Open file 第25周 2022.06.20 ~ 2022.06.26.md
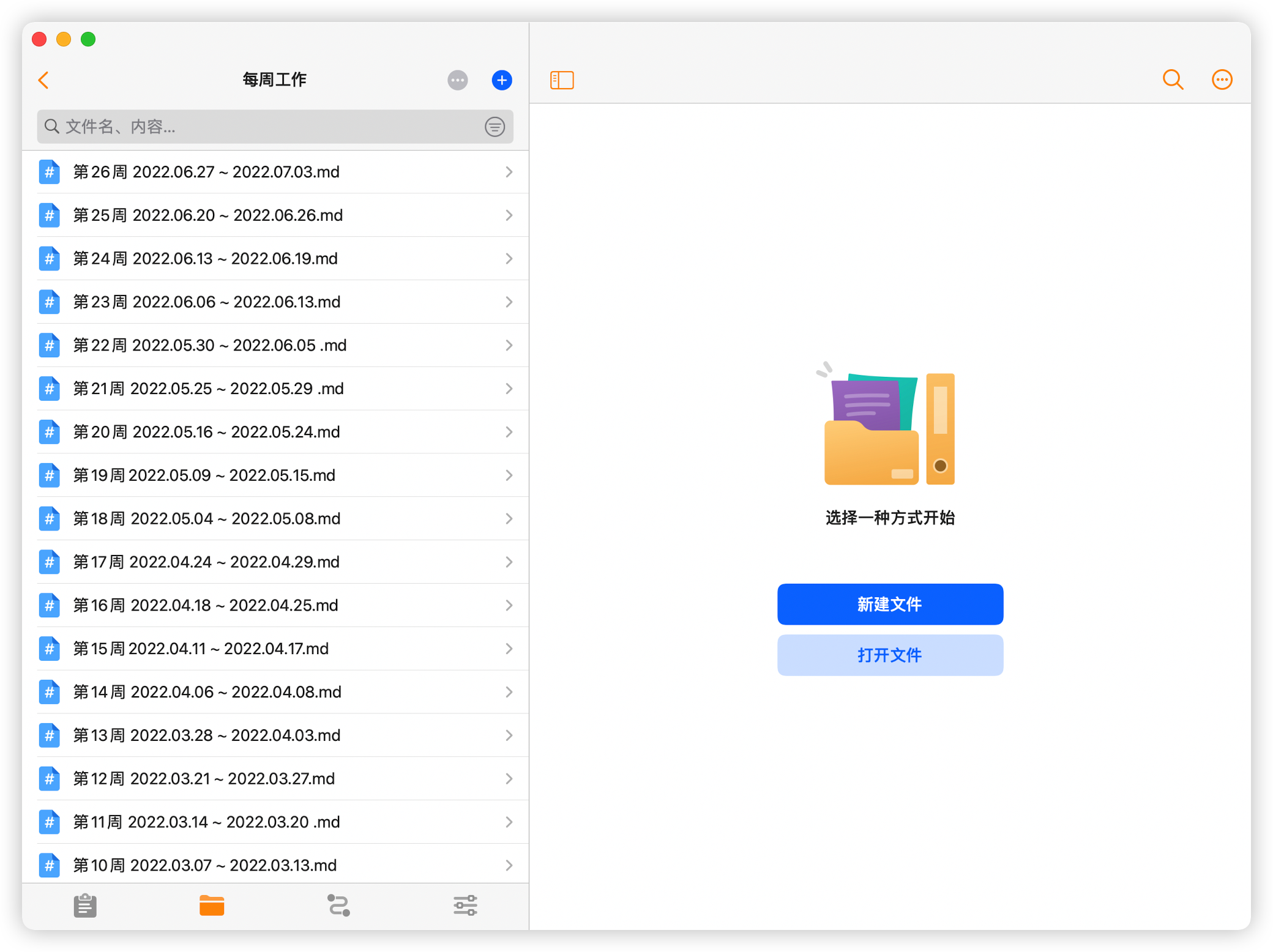Viewport: 1273px width, 952px height. tap(275, 215)
